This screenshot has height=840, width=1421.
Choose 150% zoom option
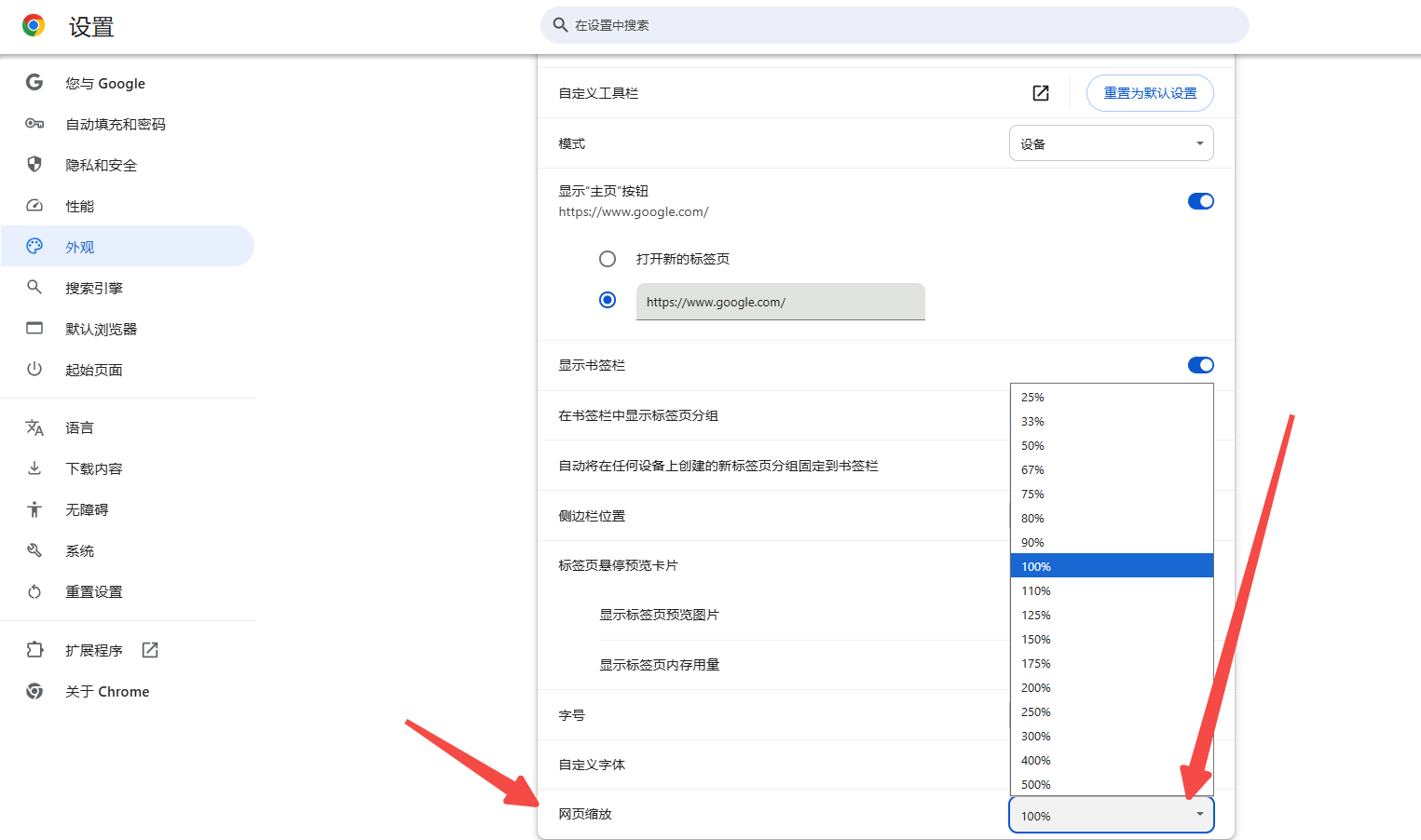point(1112,639)
